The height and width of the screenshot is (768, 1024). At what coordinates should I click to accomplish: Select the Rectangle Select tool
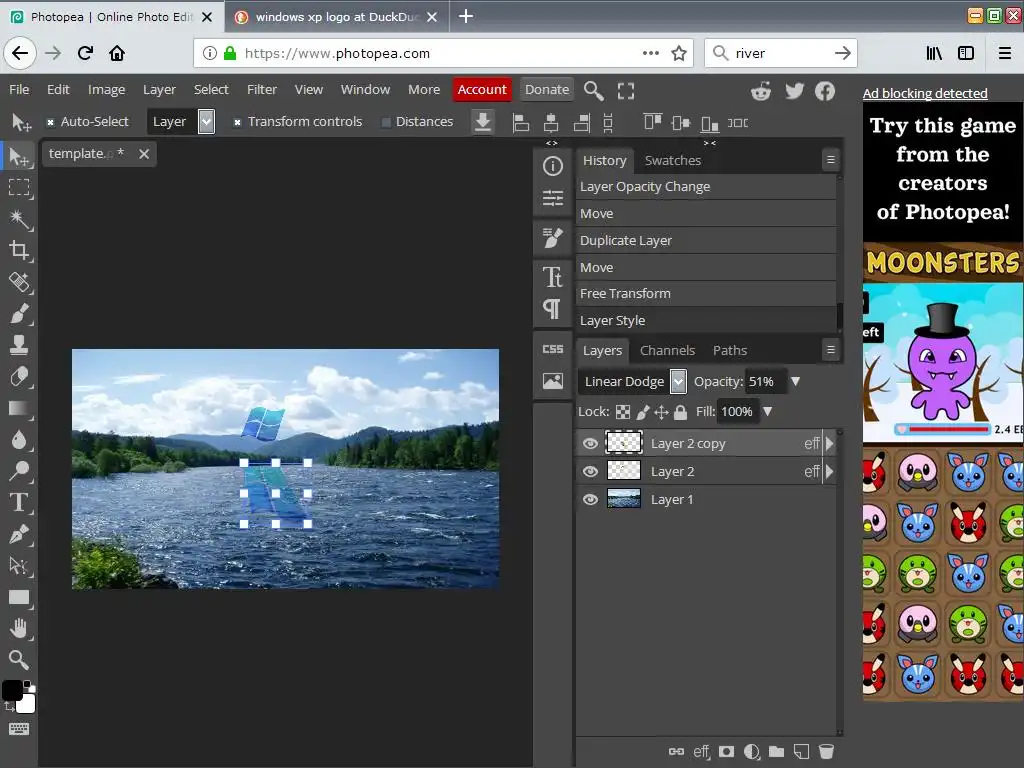[19, 188]
